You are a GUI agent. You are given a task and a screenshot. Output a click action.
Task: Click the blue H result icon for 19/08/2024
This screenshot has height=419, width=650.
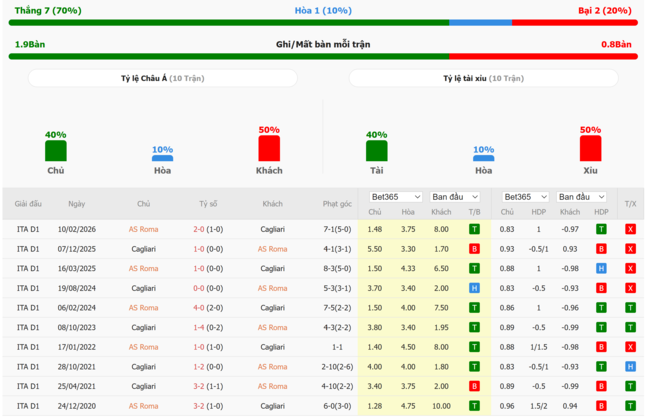(x=474, y=288)
